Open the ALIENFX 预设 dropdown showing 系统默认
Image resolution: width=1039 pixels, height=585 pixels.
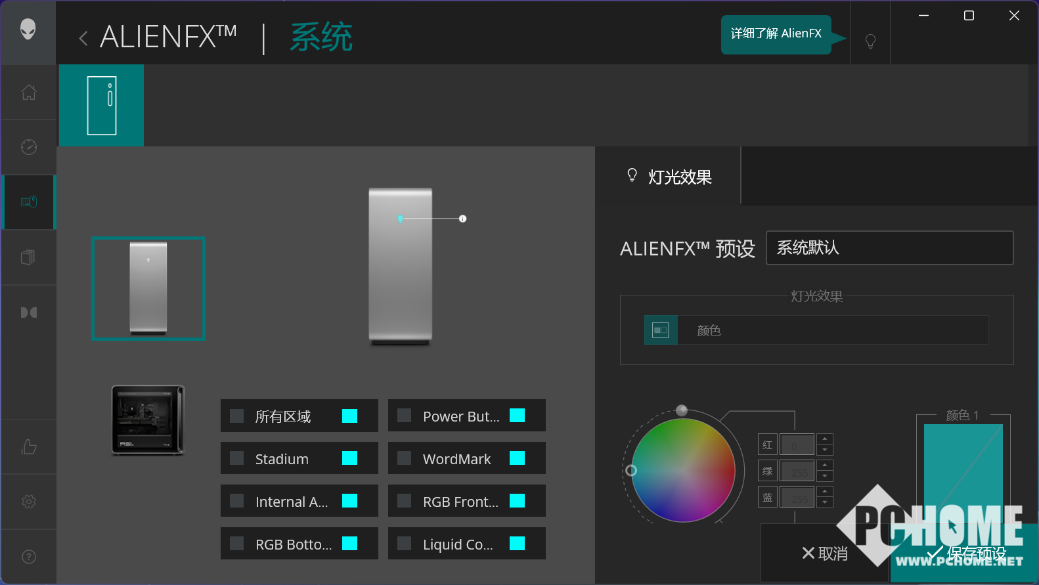point(889,248)
